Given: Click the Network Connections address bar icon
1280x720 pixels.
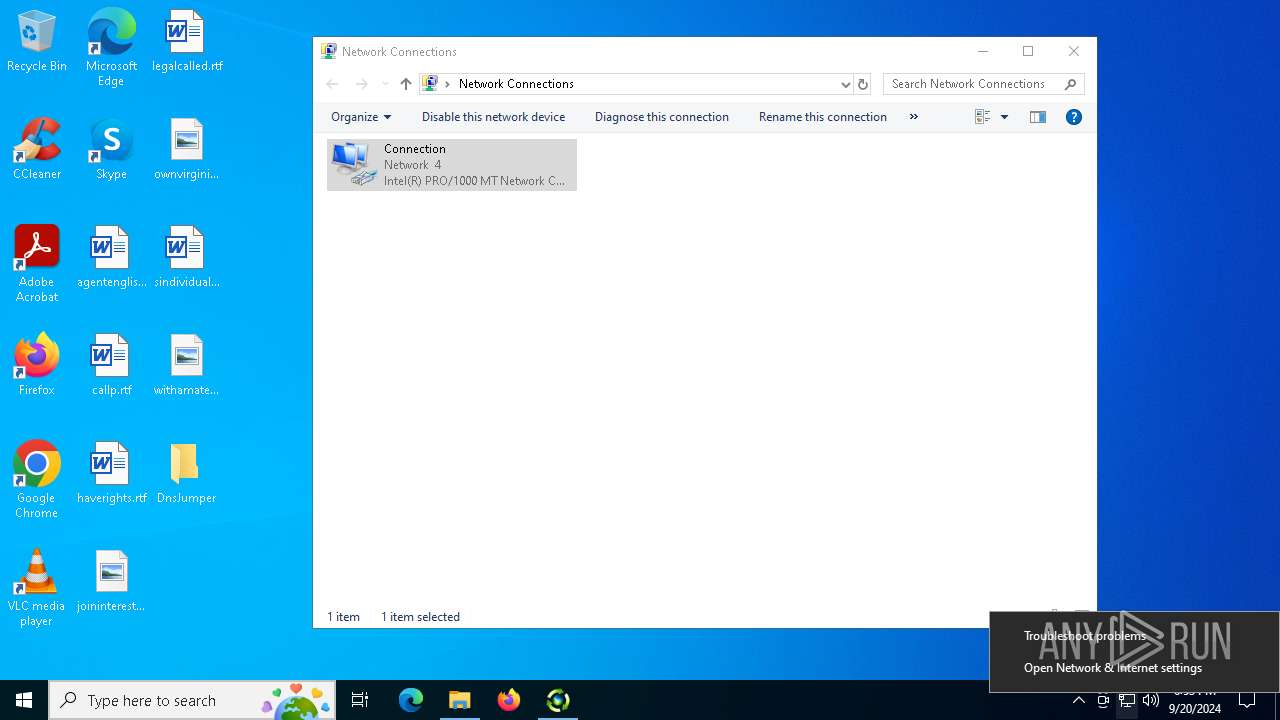Looking at the screenshot, I should coord(430,84).
